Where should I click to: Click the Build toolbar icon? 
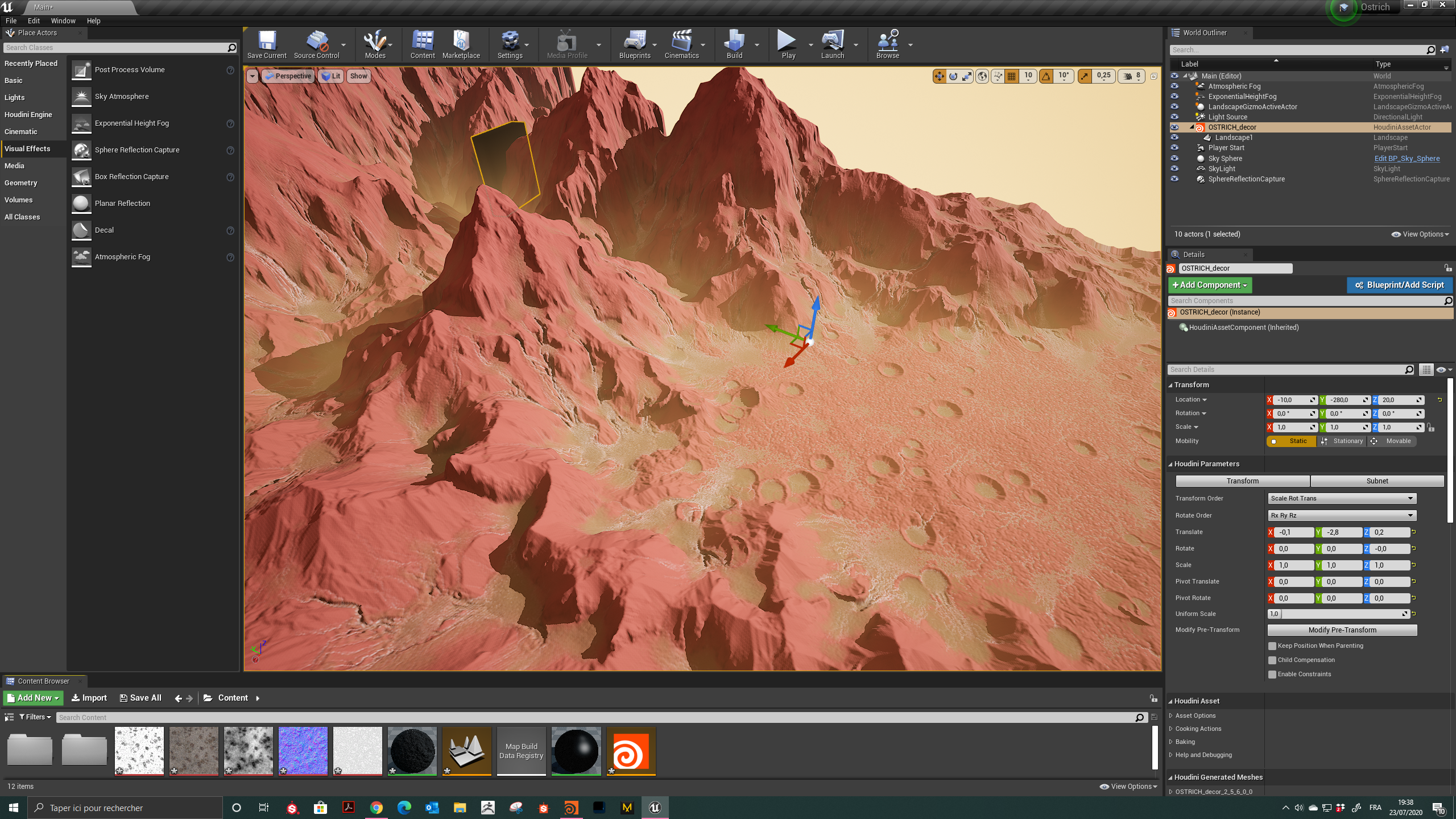734,44
